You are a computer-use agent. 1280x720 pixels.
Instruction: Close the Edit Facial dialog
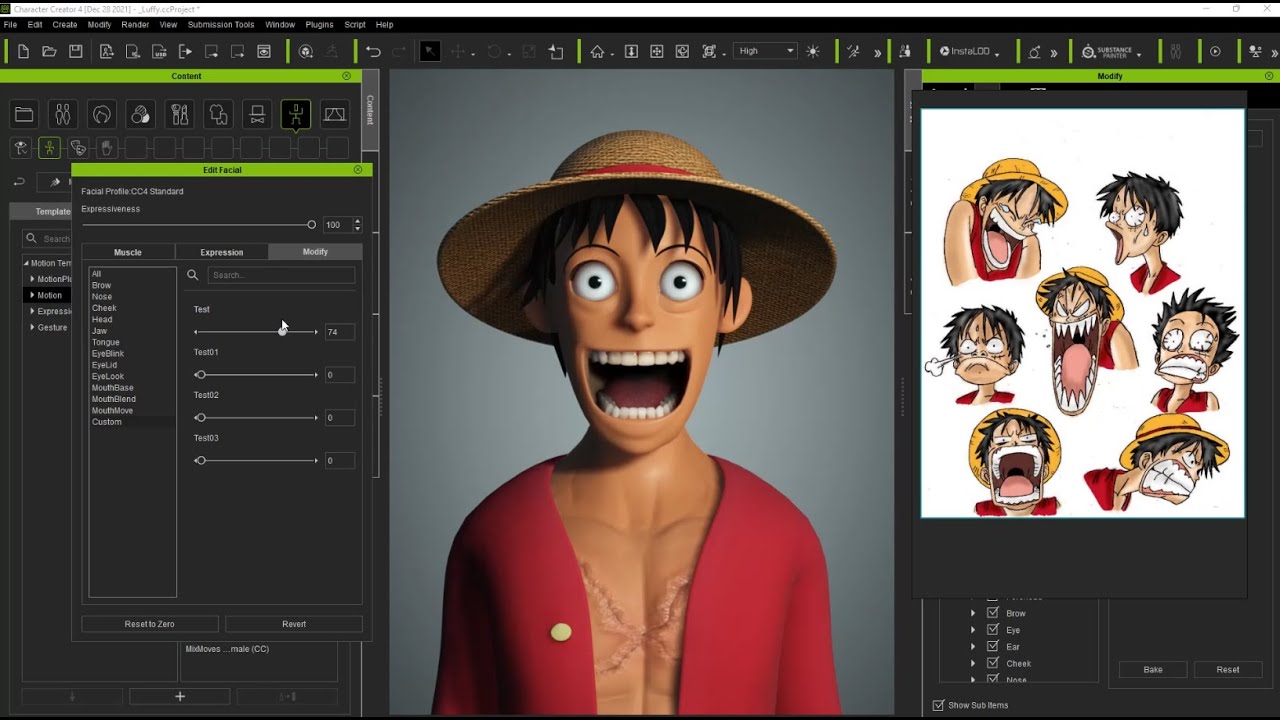point(358,170)
